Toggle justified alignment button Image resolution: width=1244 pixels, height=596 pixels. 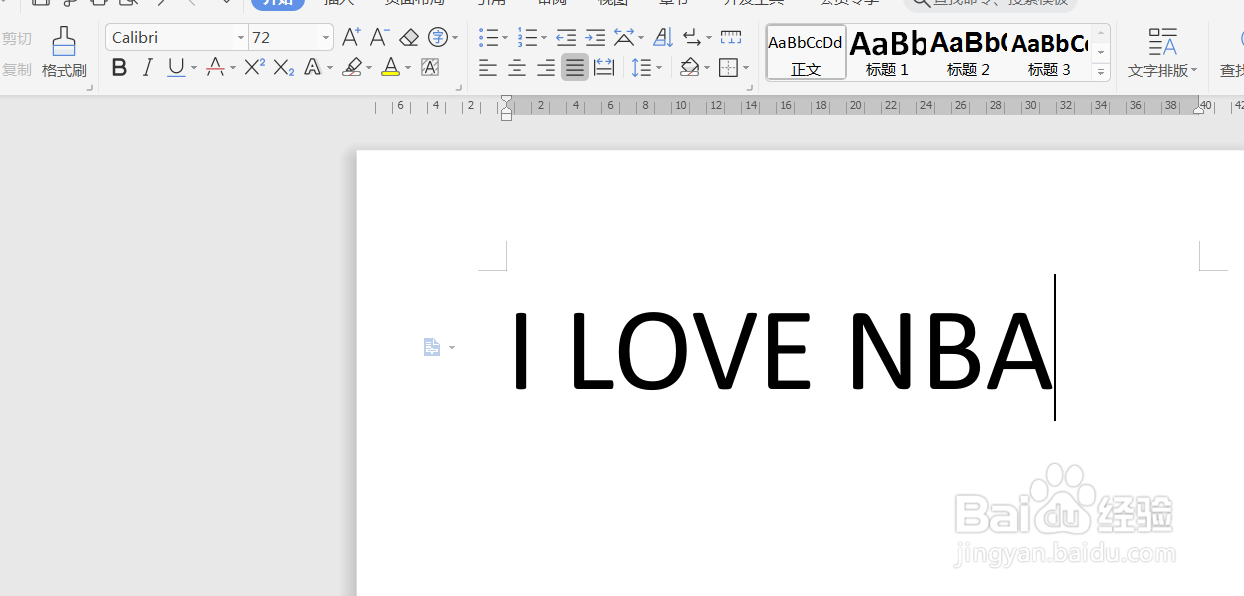click(x=575, y=68)
